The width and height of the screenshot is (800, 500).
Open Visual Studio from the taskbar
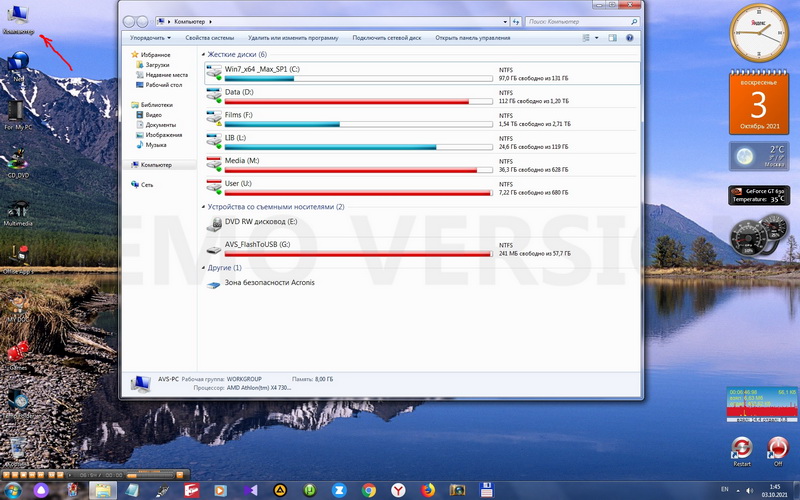tap(251, 490)
